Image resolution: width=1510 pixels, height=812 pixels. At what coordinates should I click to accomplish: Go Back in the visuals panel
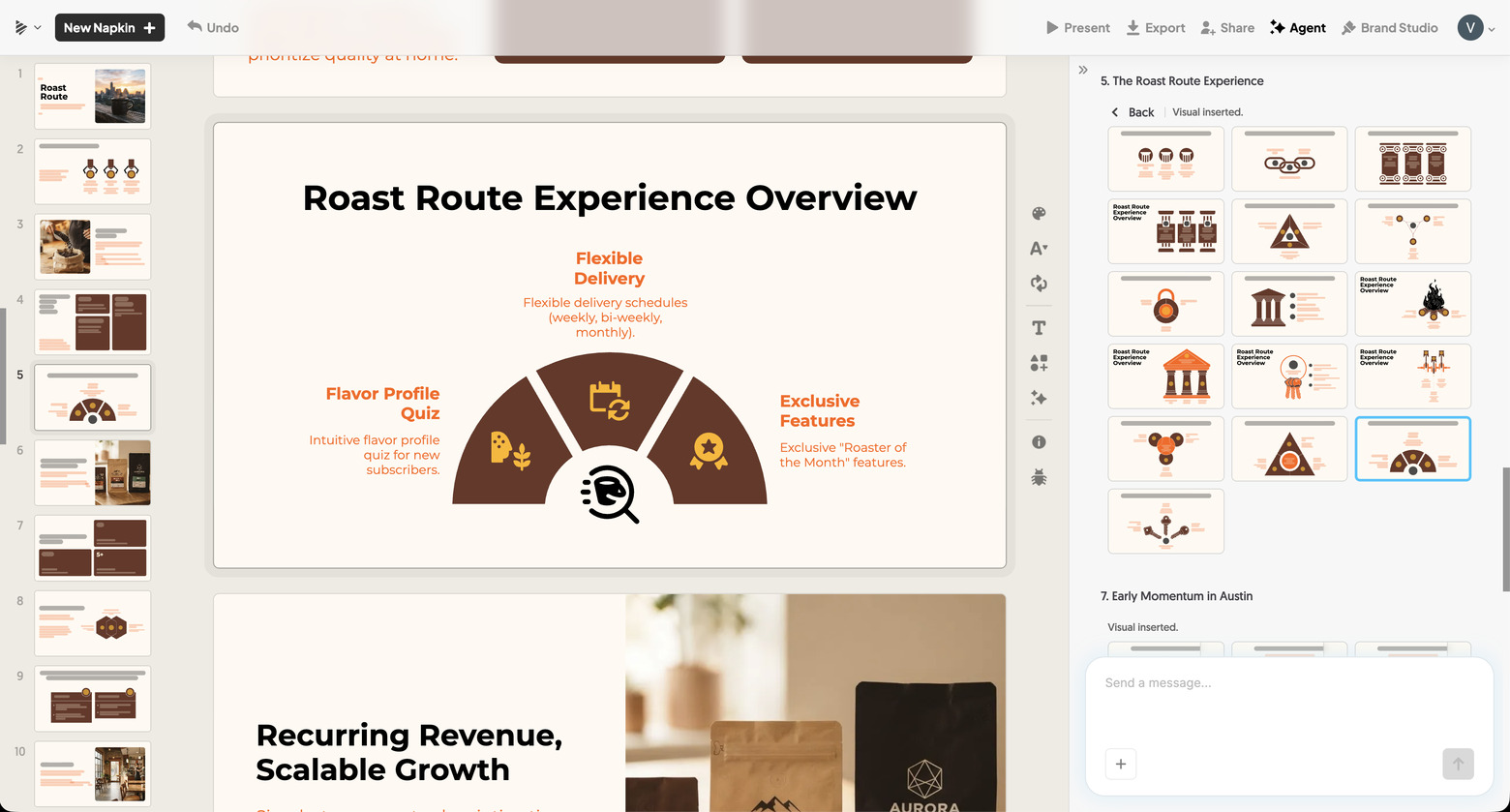[x=1132, y=112]
